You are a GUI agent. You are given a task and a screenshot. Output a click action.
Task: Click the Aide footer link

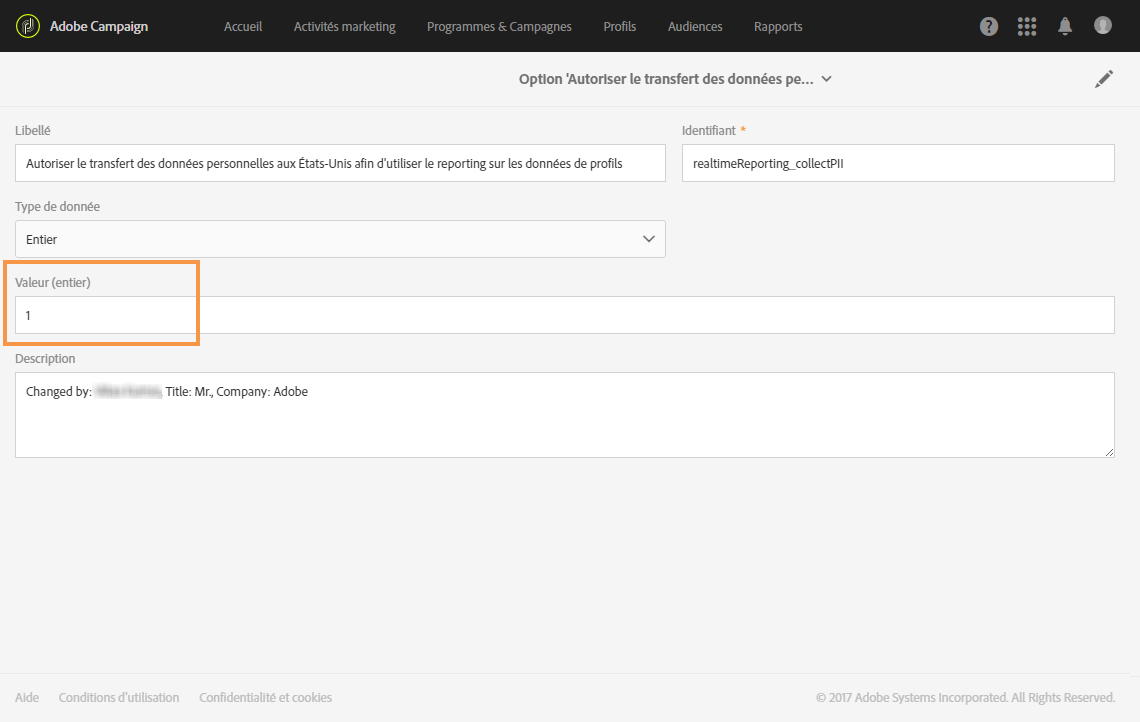coord(27,698)
